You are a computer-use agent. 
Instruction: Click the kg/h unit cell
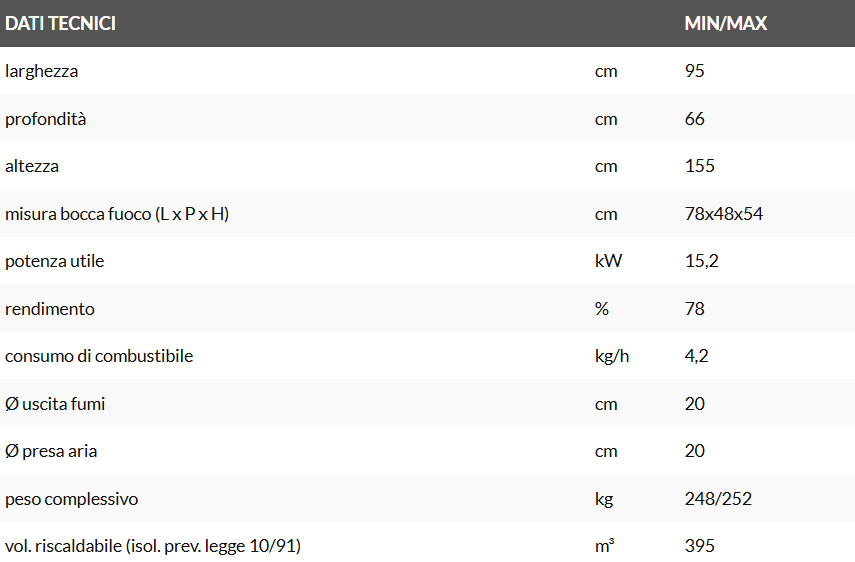612,356
